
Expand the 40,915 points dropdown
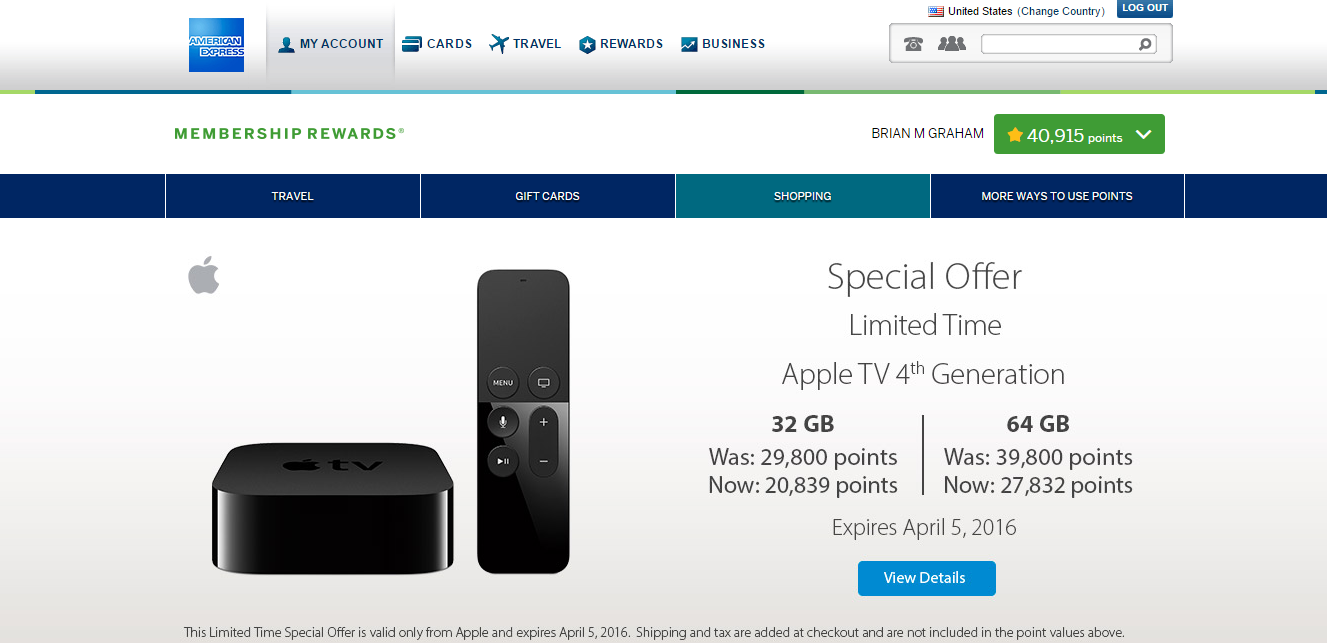pyautogui.click(x=1143, y=132)
